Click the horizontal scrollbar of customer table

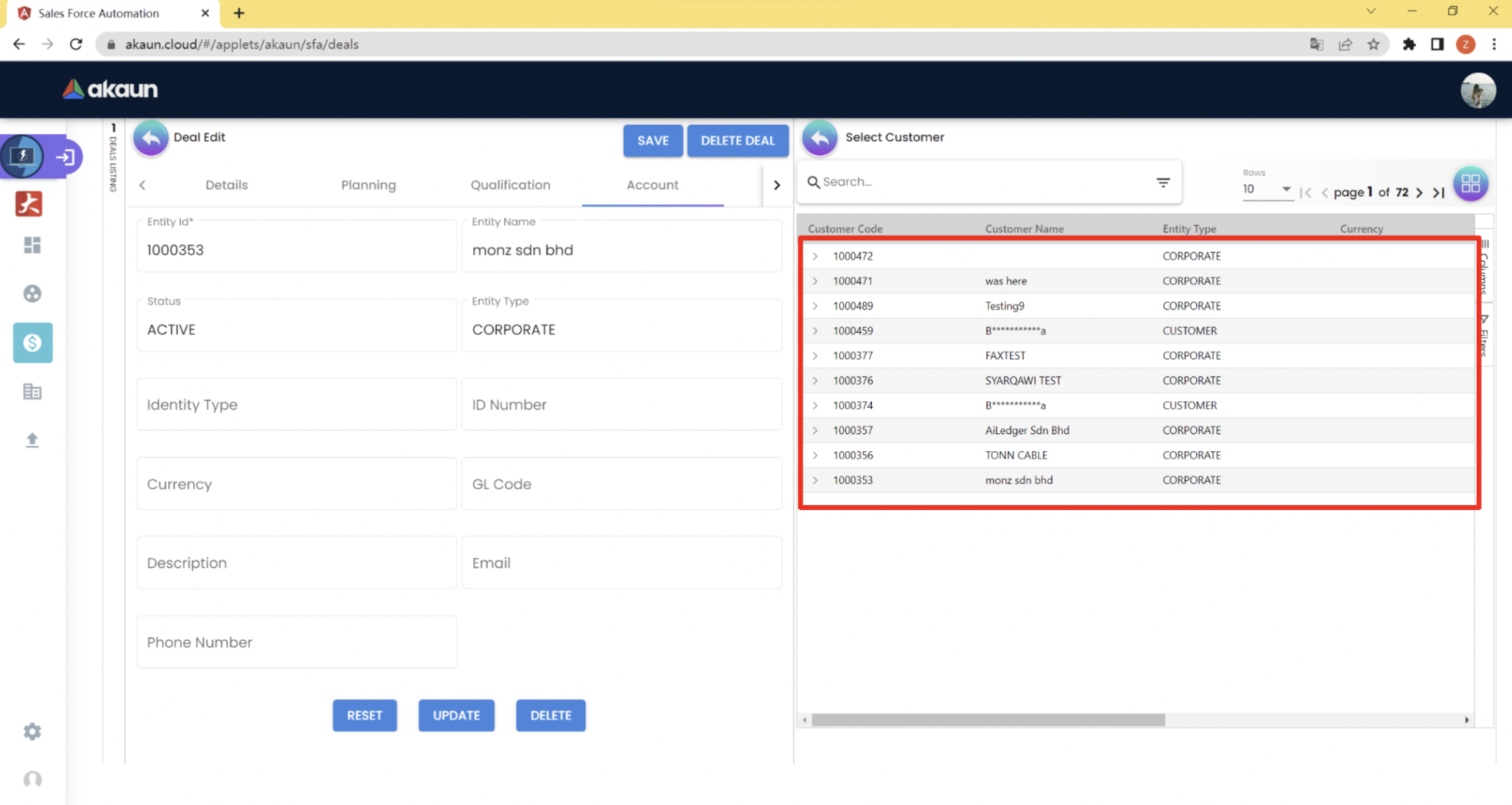(x=988, y=720)
